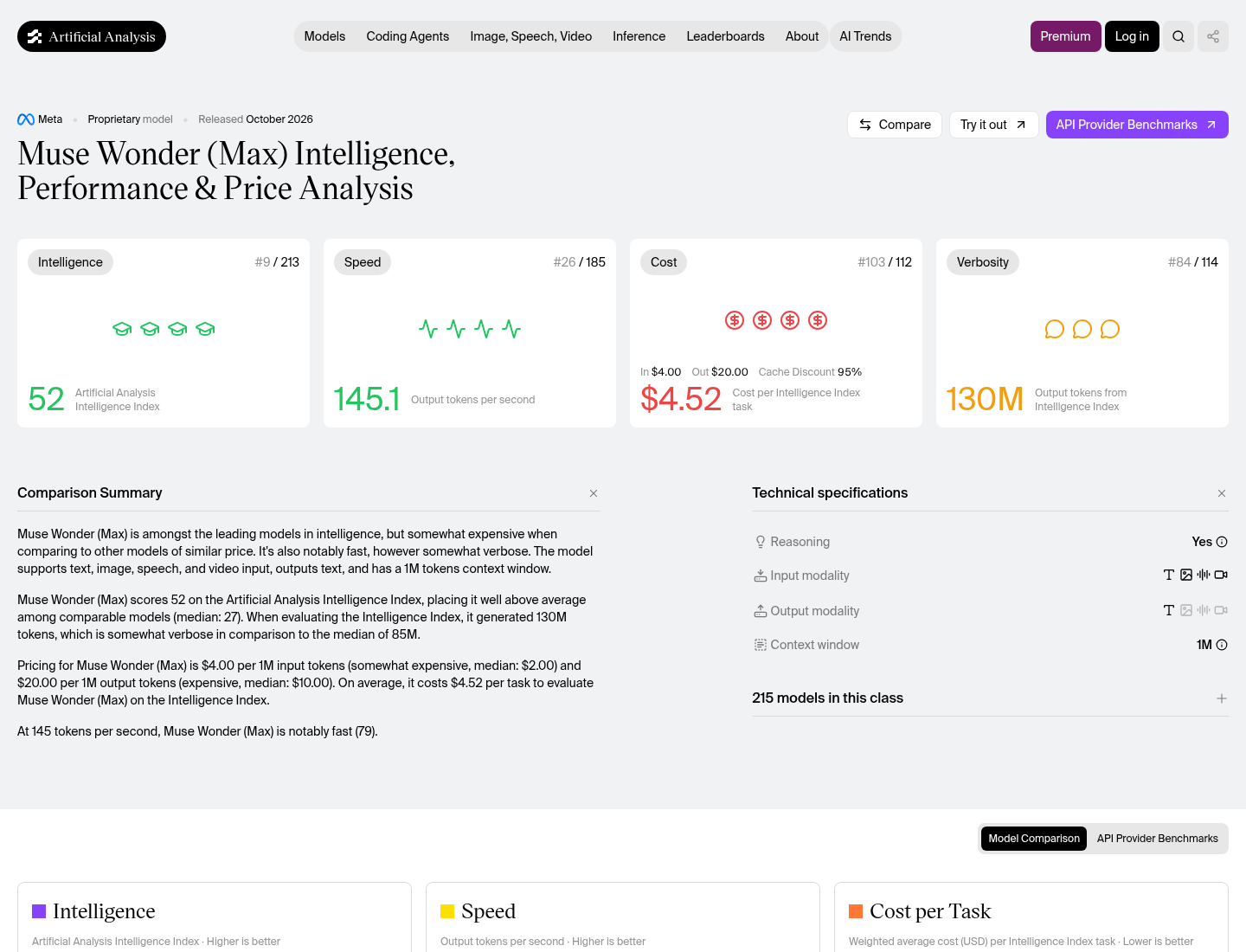This screenshot has height=952, width=1246.
Task: Click the Meta logo icon
Action: coord(26,119)
